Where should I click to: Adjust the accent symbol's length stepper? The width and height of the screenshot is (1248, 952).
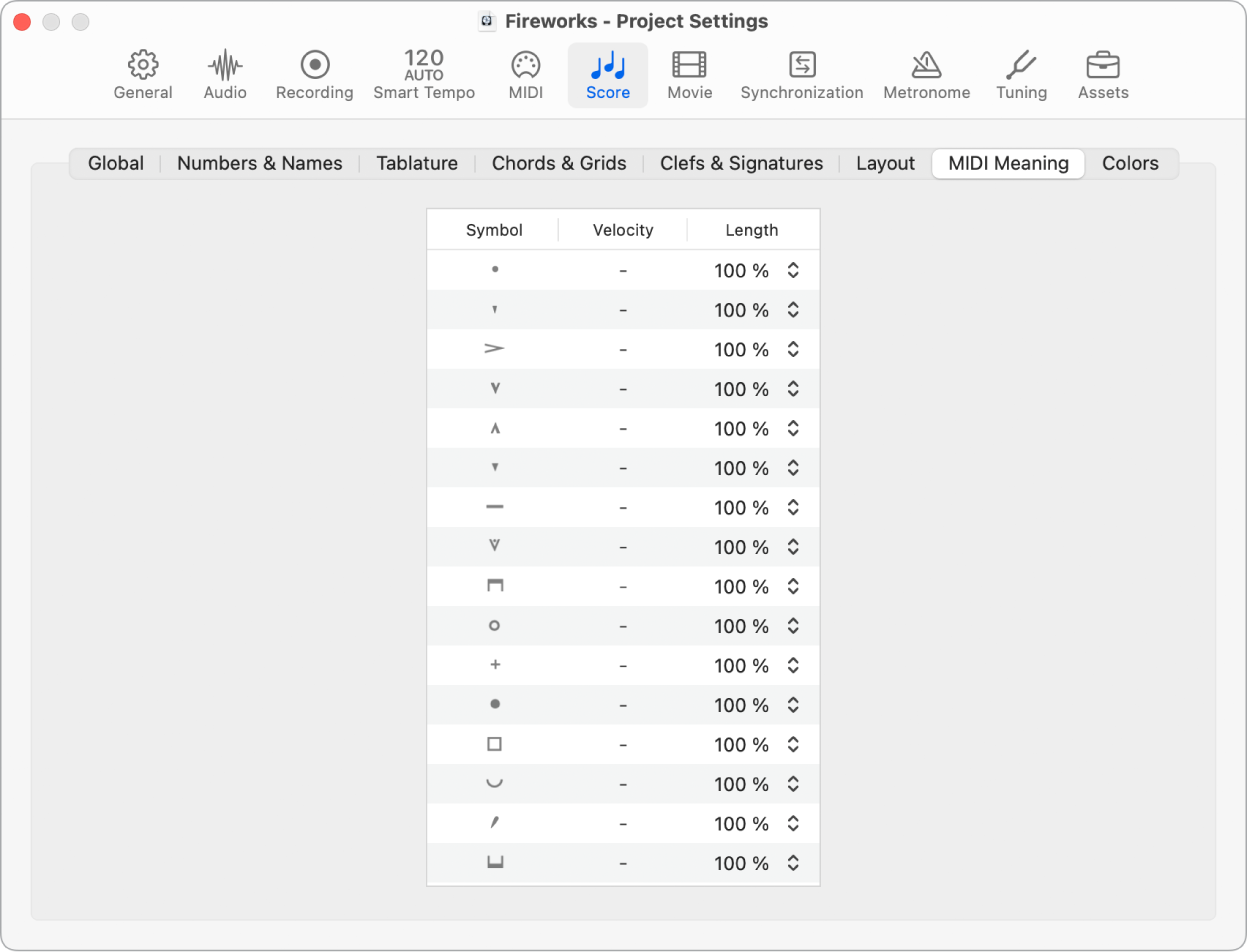tap(793, 349)
